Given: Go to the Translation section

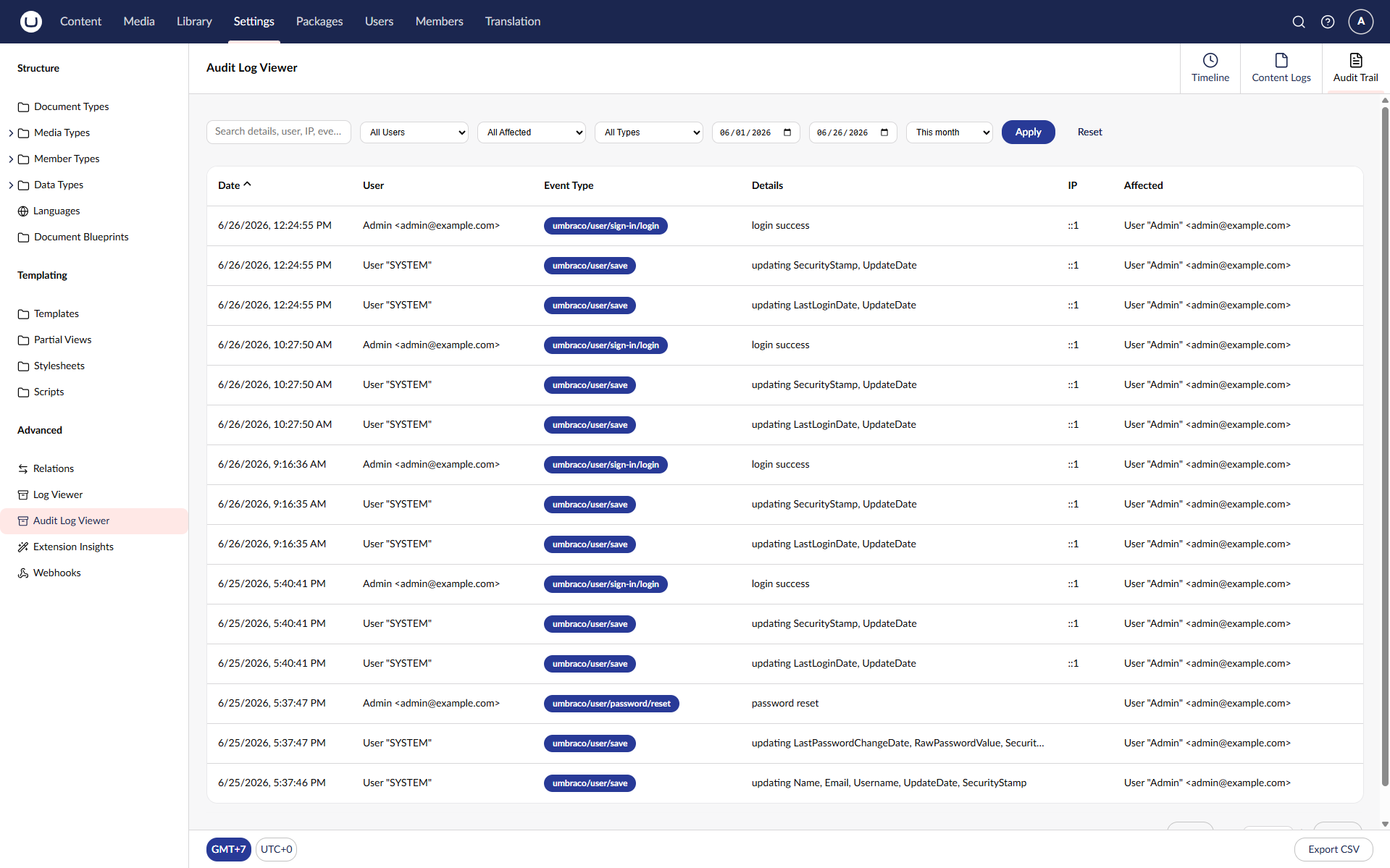Looking at the screenshot, I should click(x=513, y=22).
